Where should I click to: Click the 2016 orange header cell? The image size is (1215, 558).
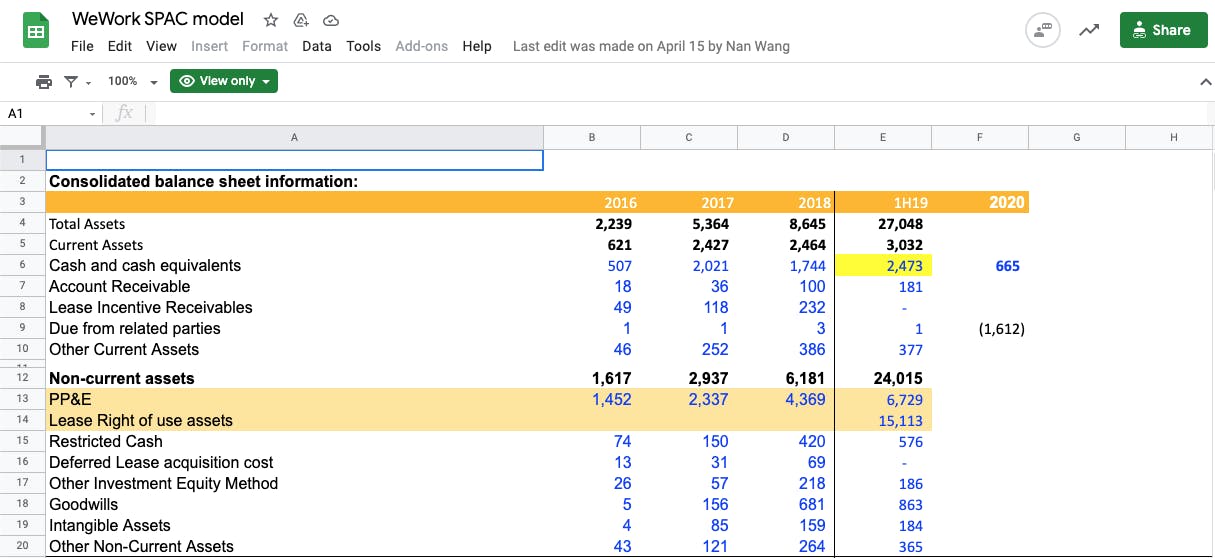(592, 202)
